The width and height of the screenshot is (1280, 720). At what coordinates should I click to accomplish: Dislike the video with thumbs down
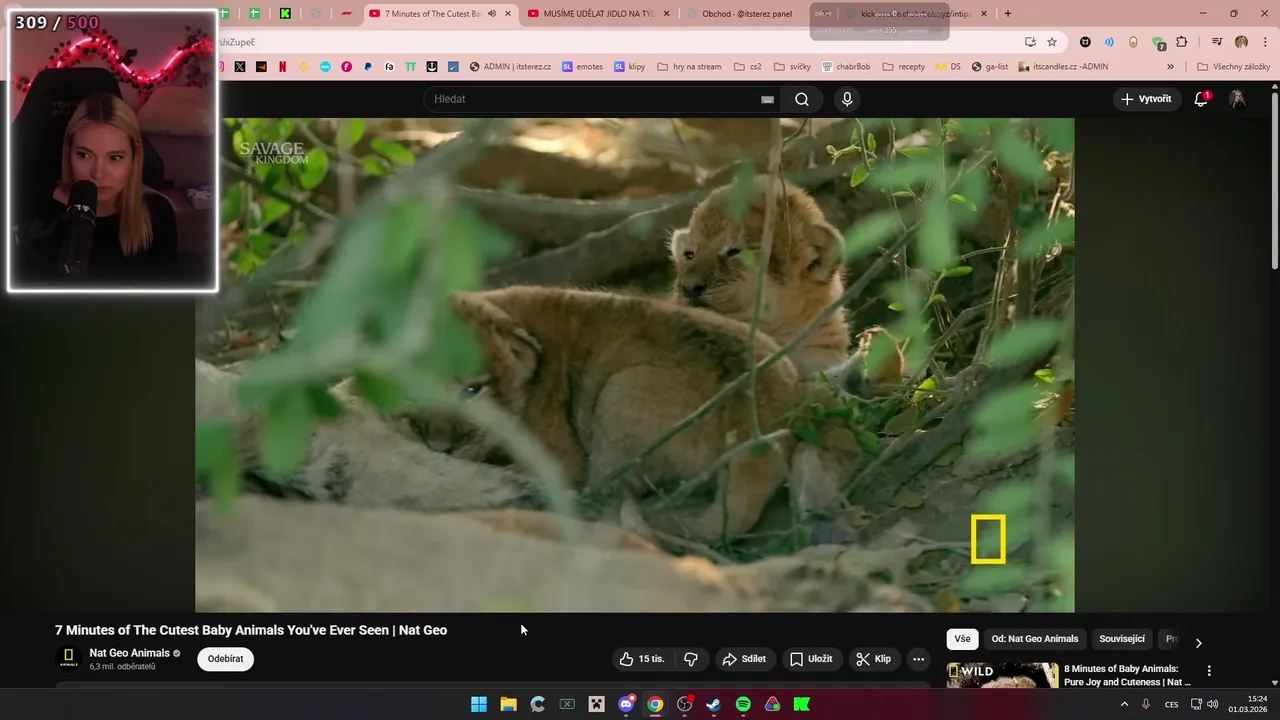pyautogui.click(x=690, y=659)
